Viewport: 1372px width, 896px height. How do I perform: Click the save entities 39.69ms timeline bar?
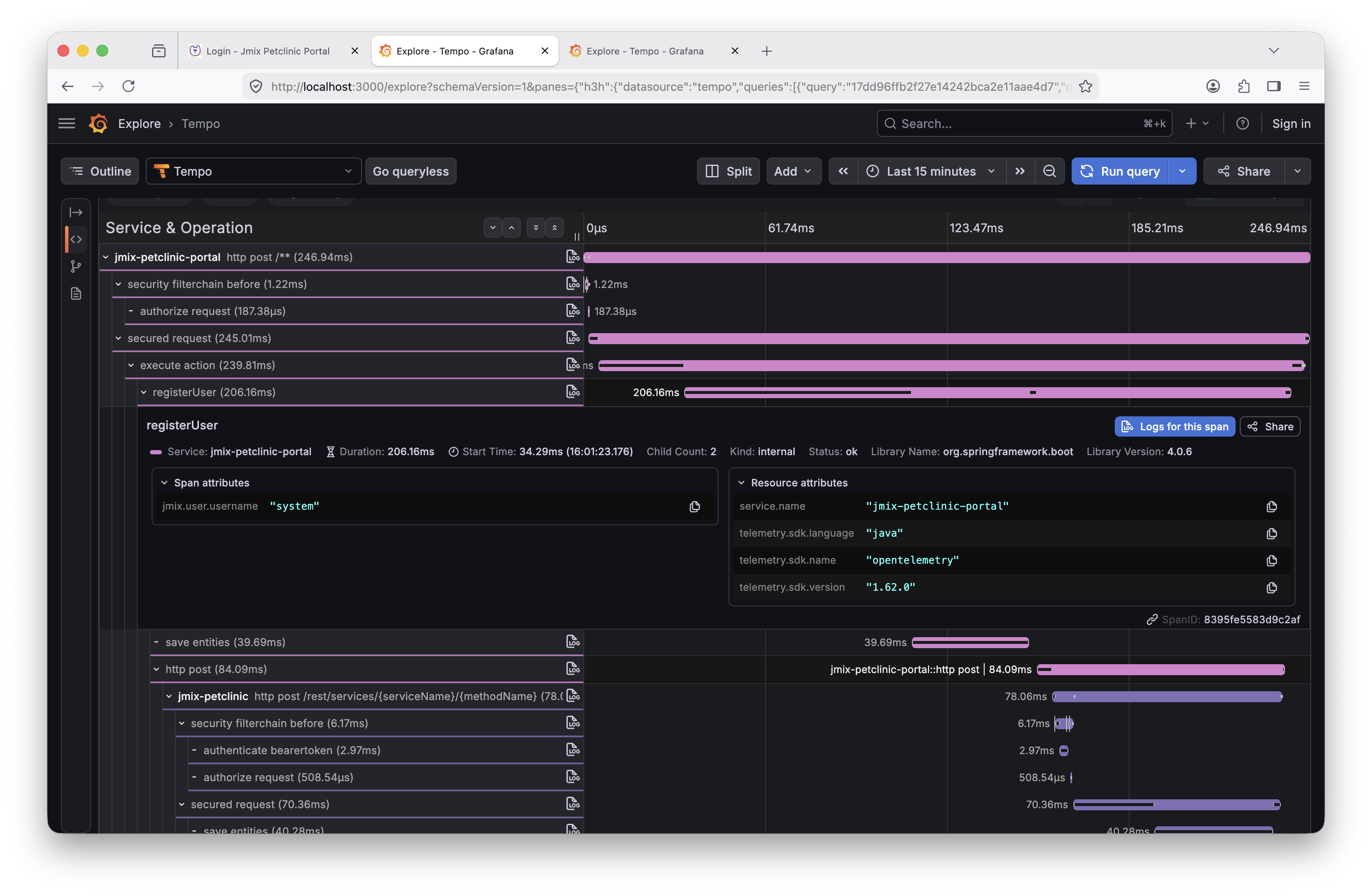970,642
